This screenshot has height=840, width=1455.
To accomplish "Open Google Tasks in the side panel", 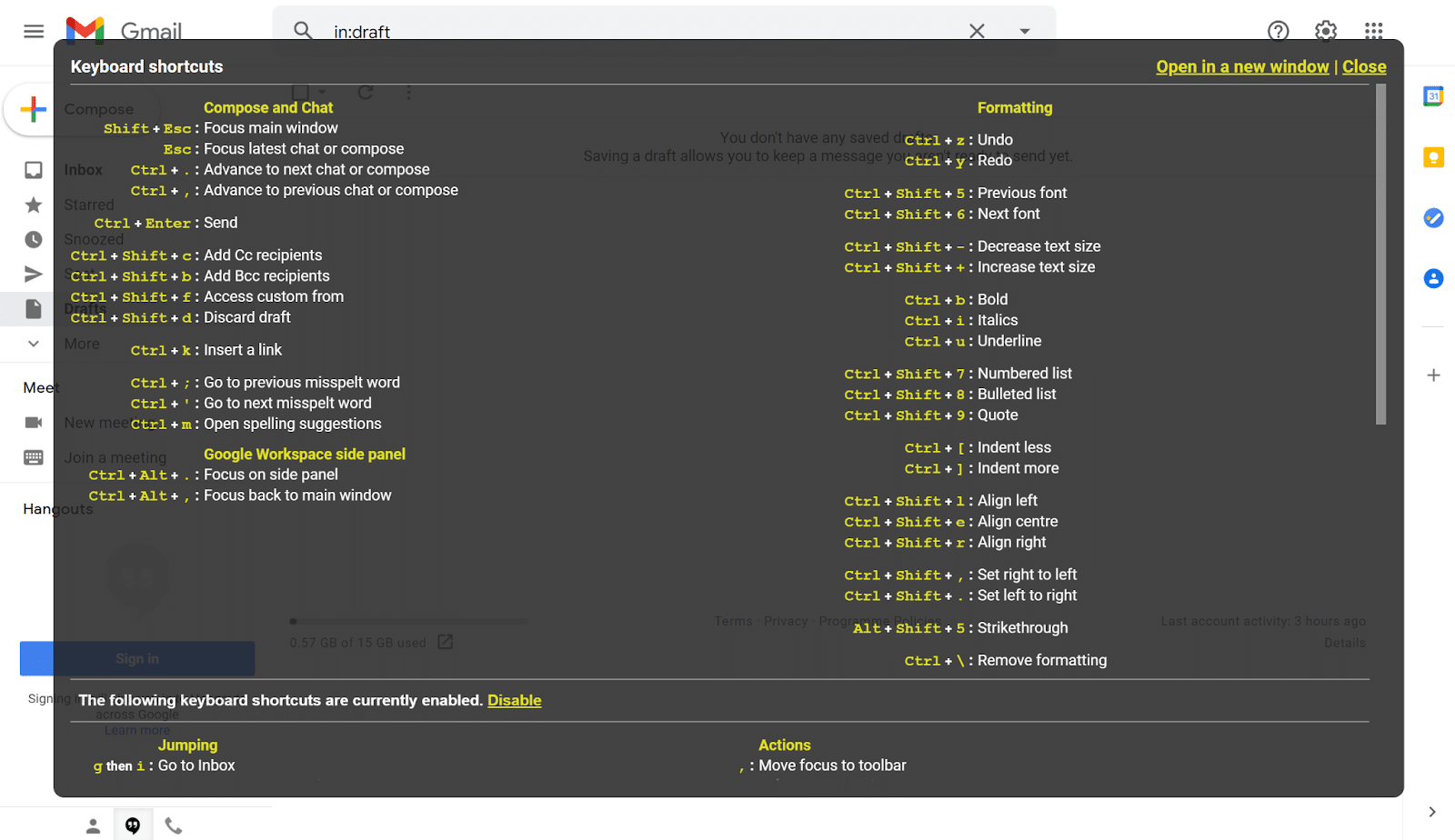I will click(1433, 218).
